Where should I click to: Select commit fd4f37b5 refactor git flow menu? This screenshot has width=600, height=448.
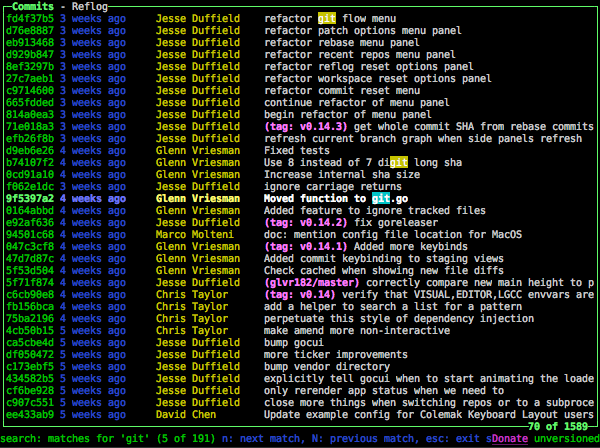(x=300, y=18)
